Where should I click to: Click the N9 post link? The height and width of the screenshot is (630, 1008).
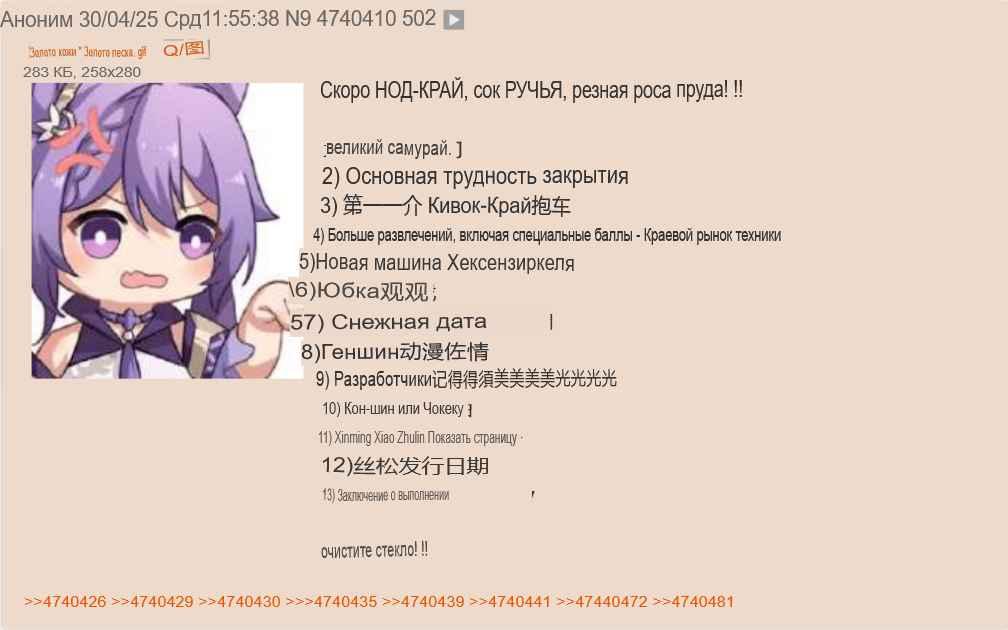[298, 19]
